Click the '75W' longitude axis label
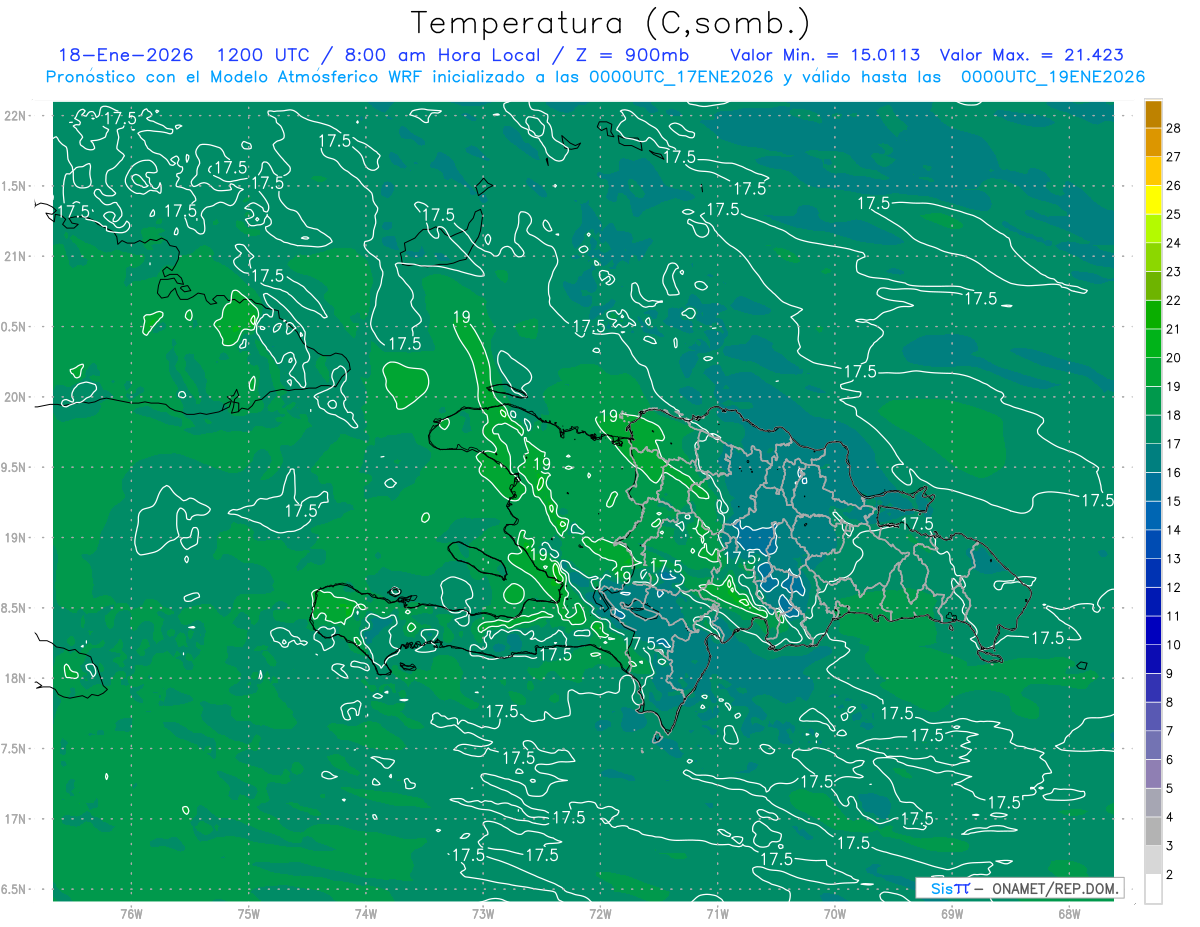 [x=249, y=914]
